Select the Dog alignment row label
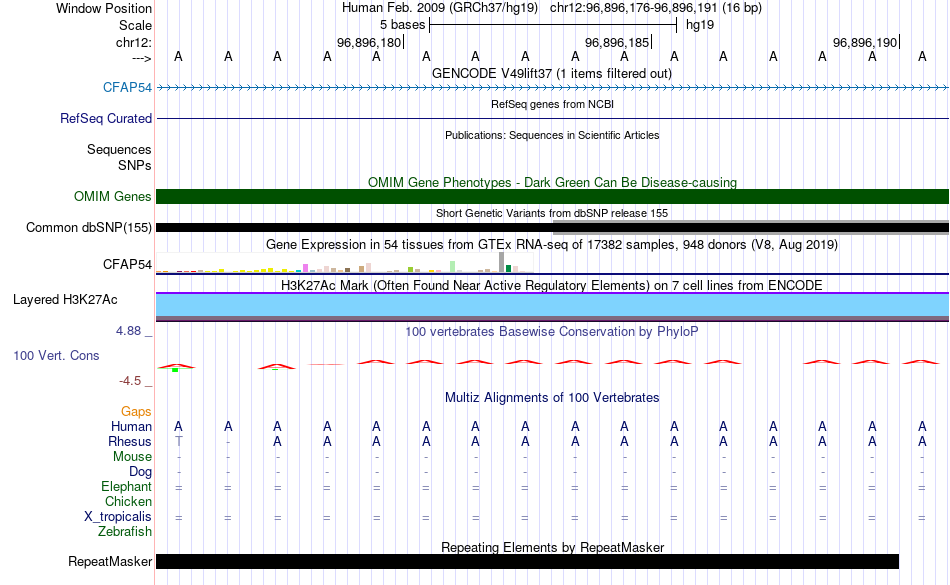Screen dimensions: 950x585 (x=140, y=471)
